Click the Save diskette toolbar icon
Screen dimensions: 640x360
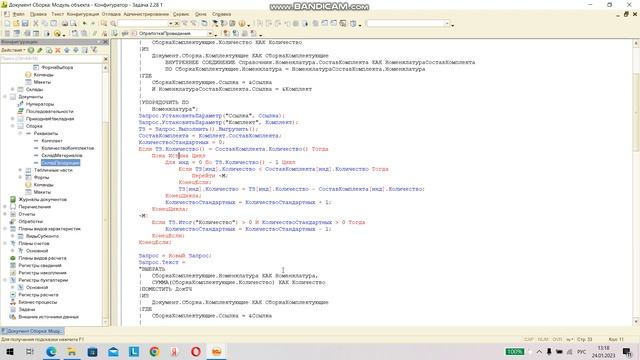point(25,24)
